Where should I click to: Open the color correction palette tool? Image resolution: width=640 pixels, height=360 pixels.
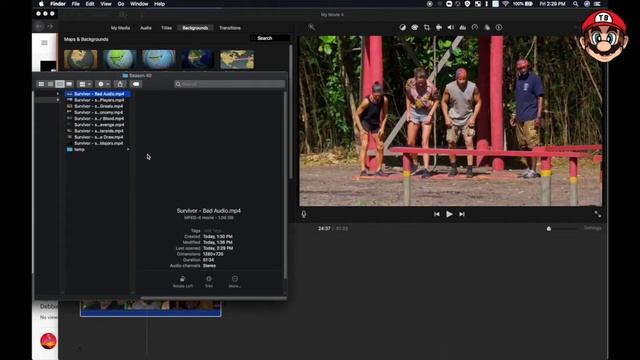coord(415,27)
